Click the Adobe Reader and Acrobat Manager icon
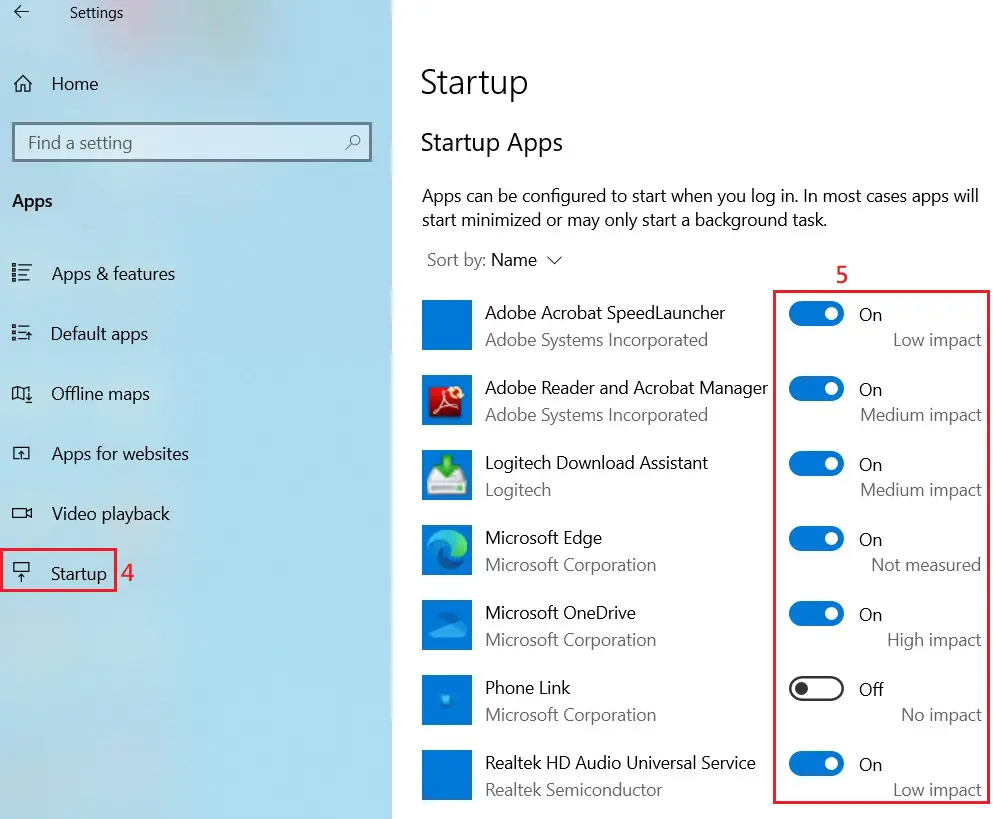Screen dimensions: 993x819 [446, 401]
